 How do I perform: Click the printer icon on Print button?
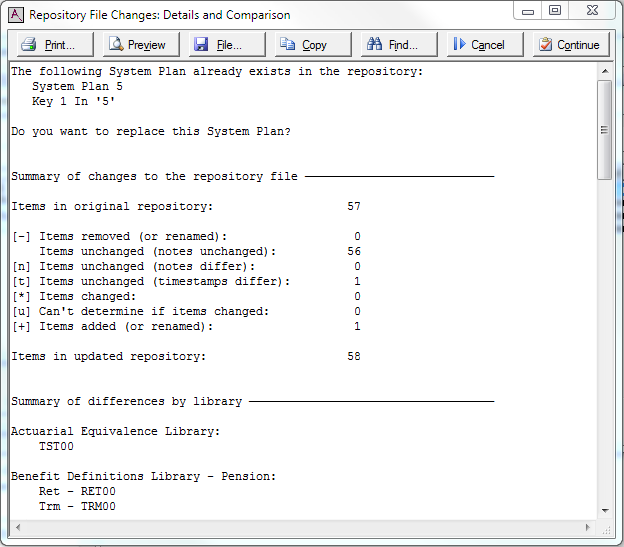click(x=29, y=45)
